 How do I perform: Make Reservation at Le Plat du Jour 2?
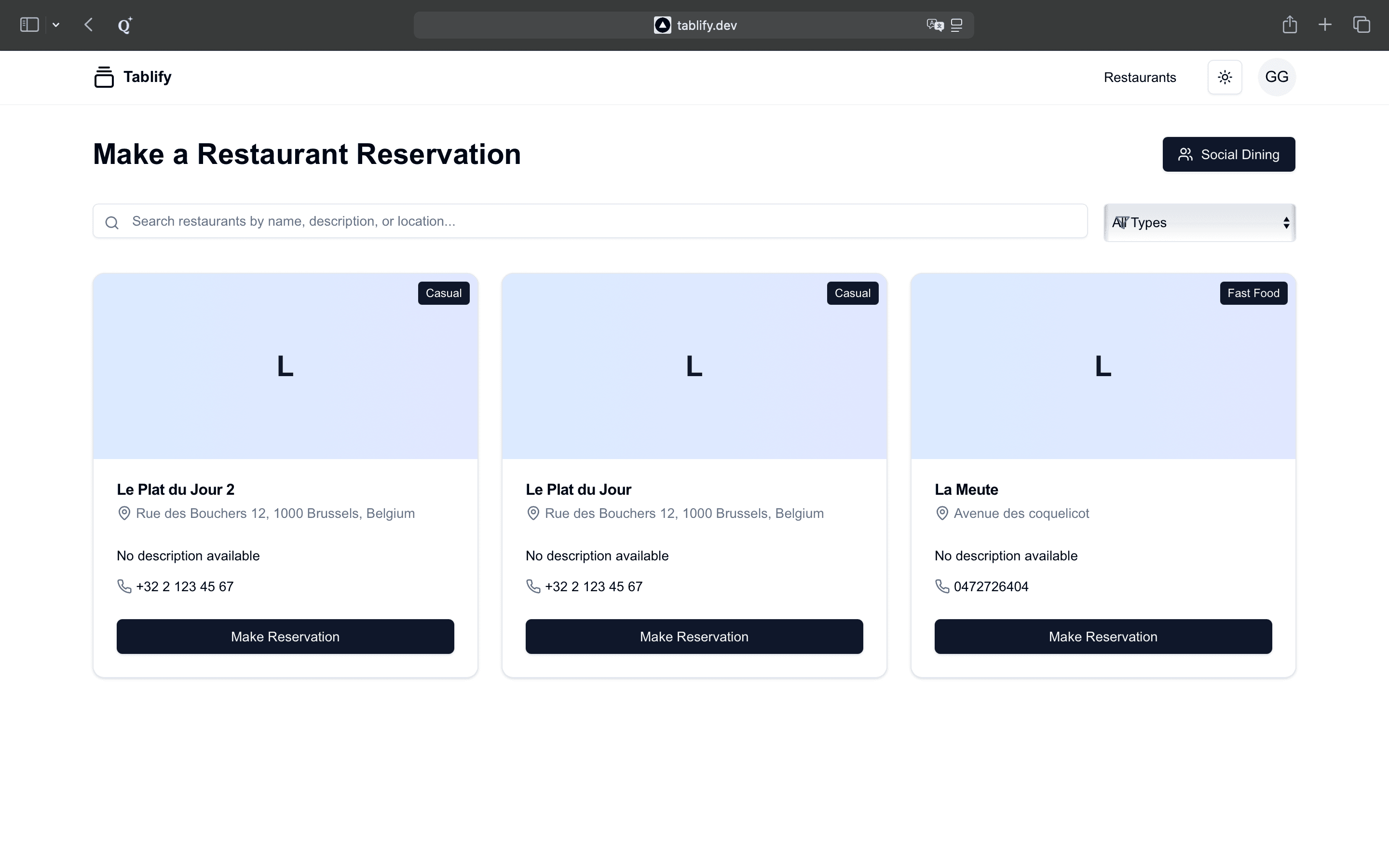(x=285, y=637)
